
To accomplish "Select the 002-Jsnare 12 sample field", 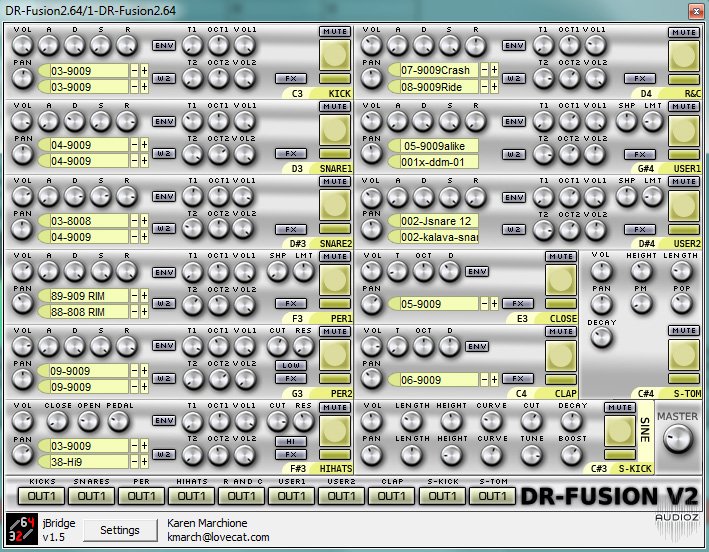I will [x=433, y=221].
